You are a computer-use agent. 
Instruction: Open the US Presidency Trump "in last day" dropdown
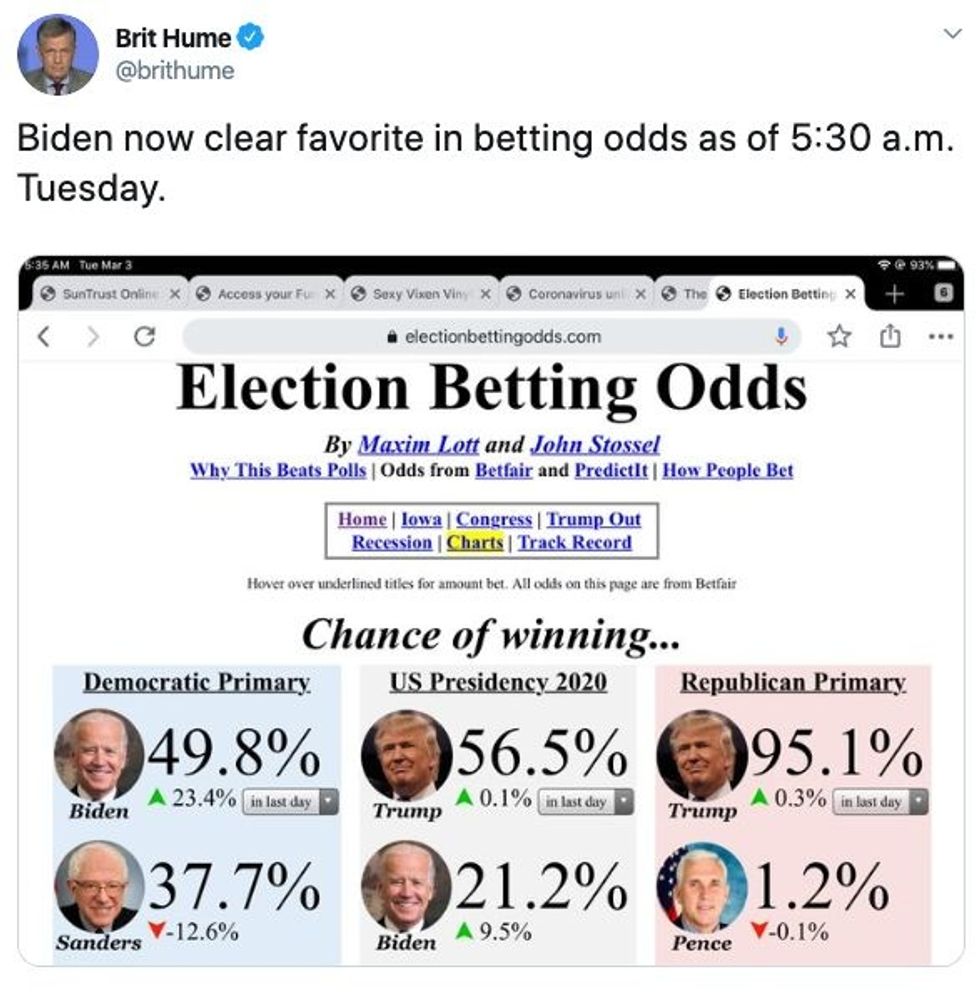pyautogui.click(x=586, y=801)
